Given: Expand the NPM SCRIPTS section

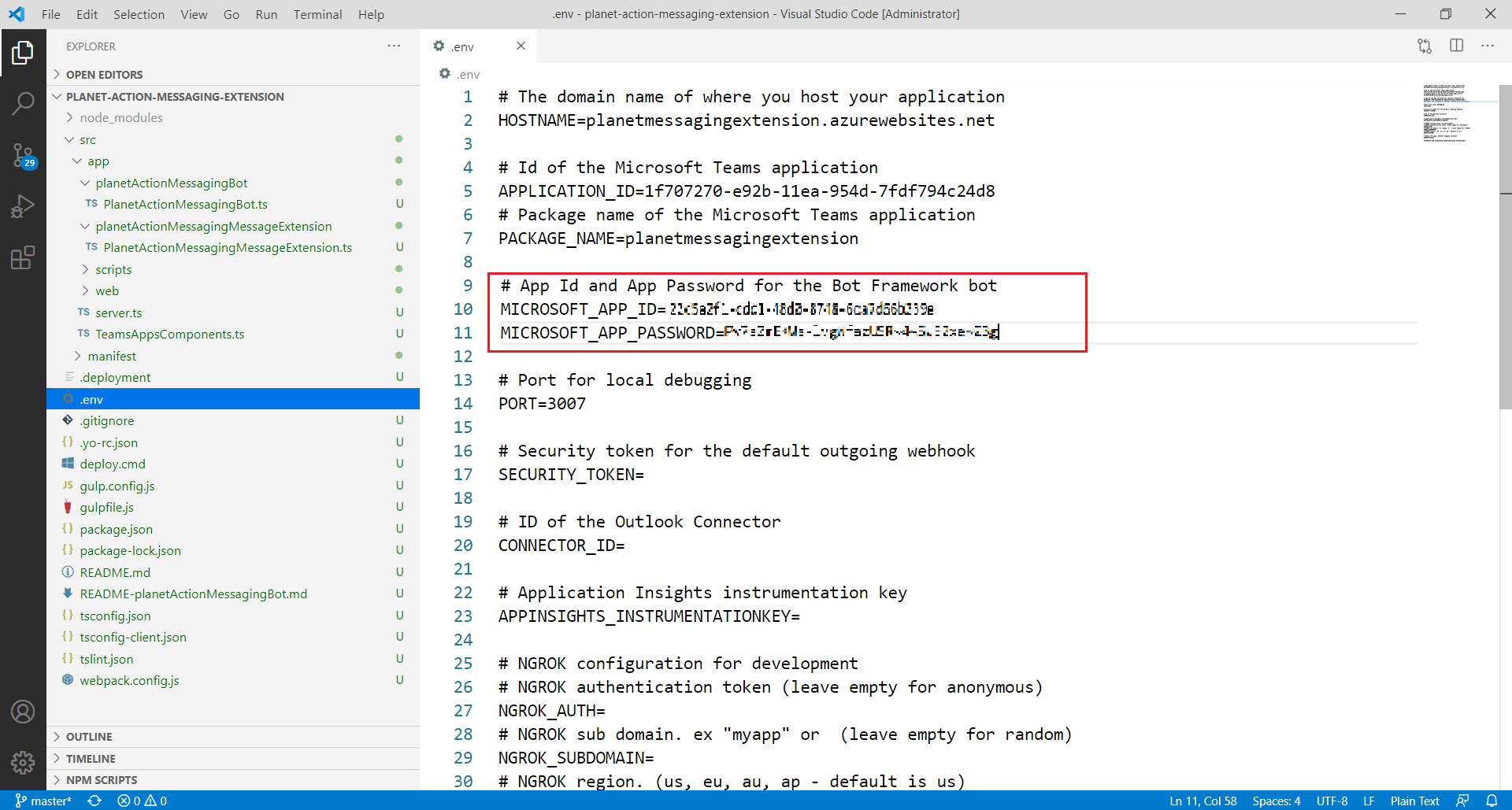Looking at the screenshot, I should (x=101, y=780).
